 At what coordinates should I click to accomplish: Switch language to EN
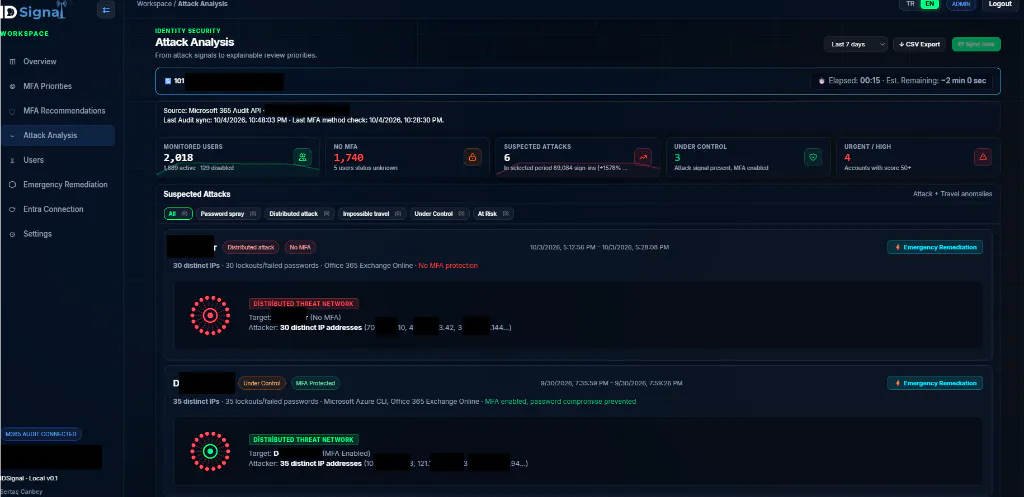click(930, 4)
